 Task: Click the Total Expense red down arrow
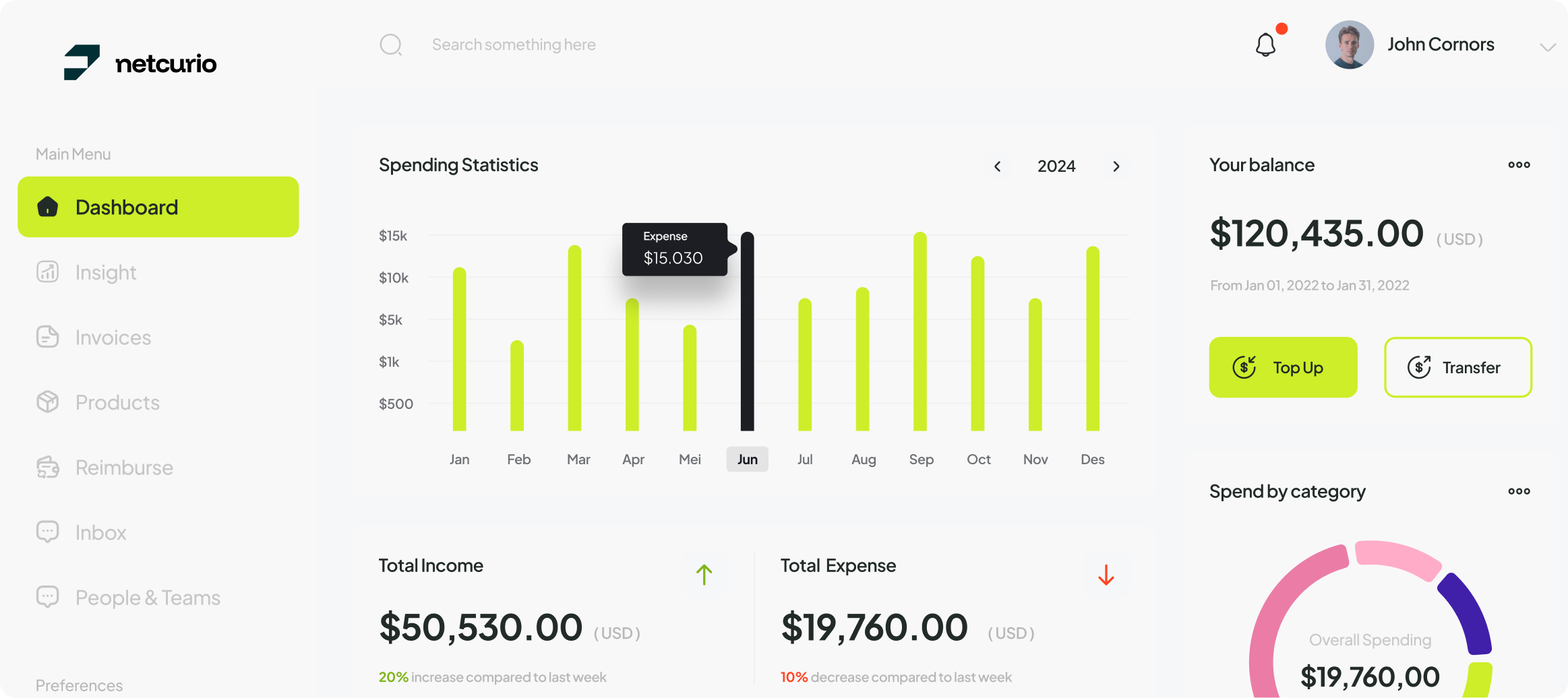1106,575
